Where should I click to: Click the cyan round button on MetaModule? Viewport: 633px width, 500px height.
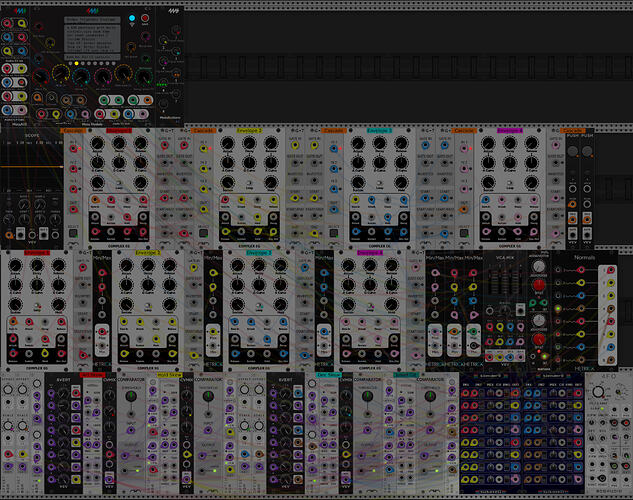[x=132, y=18]
